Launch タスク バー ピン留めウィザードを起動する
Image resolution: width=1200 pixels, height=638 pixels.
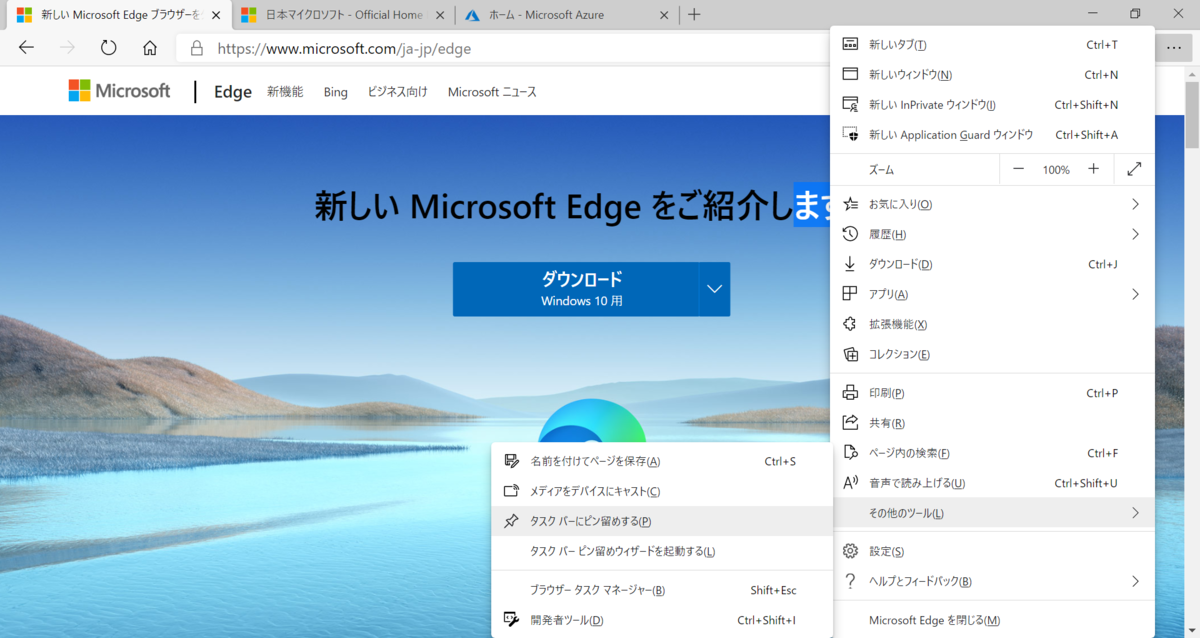pos(662,551)
